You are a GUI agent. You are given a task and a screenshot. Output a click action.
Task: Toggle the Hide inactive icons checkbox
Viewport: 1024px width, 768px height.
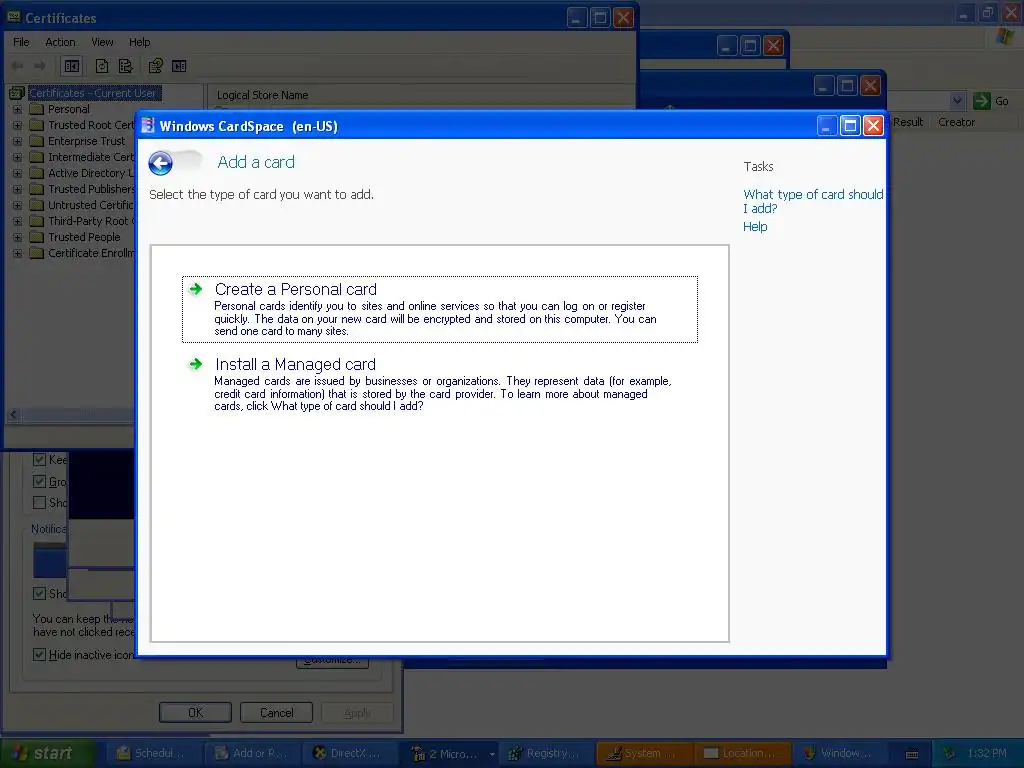pyautogui.click(x=39, y=654)
